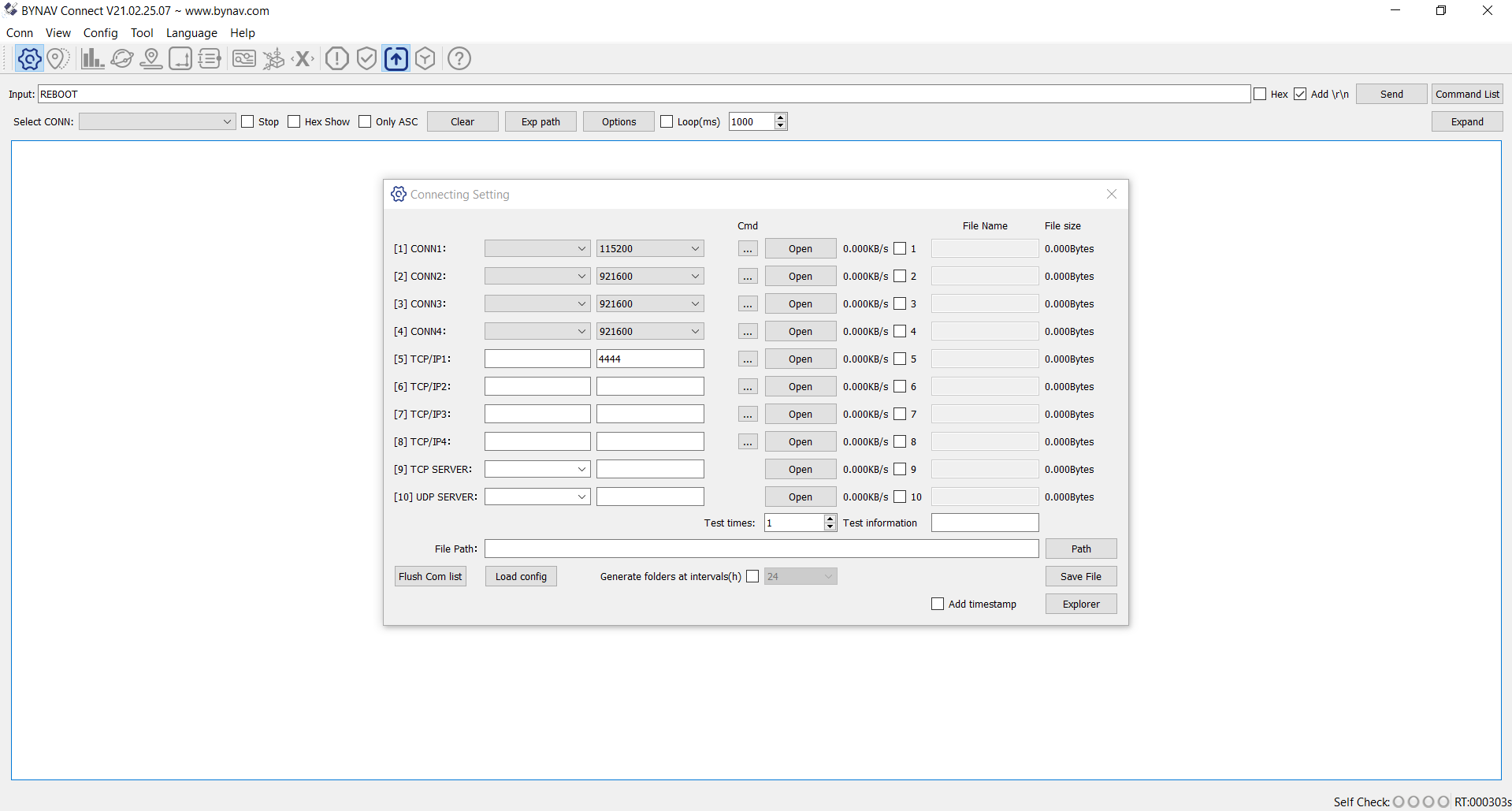This screenshot has width=1512, height=811.
Task: Click the File Path text field
Action: [761, 549]
